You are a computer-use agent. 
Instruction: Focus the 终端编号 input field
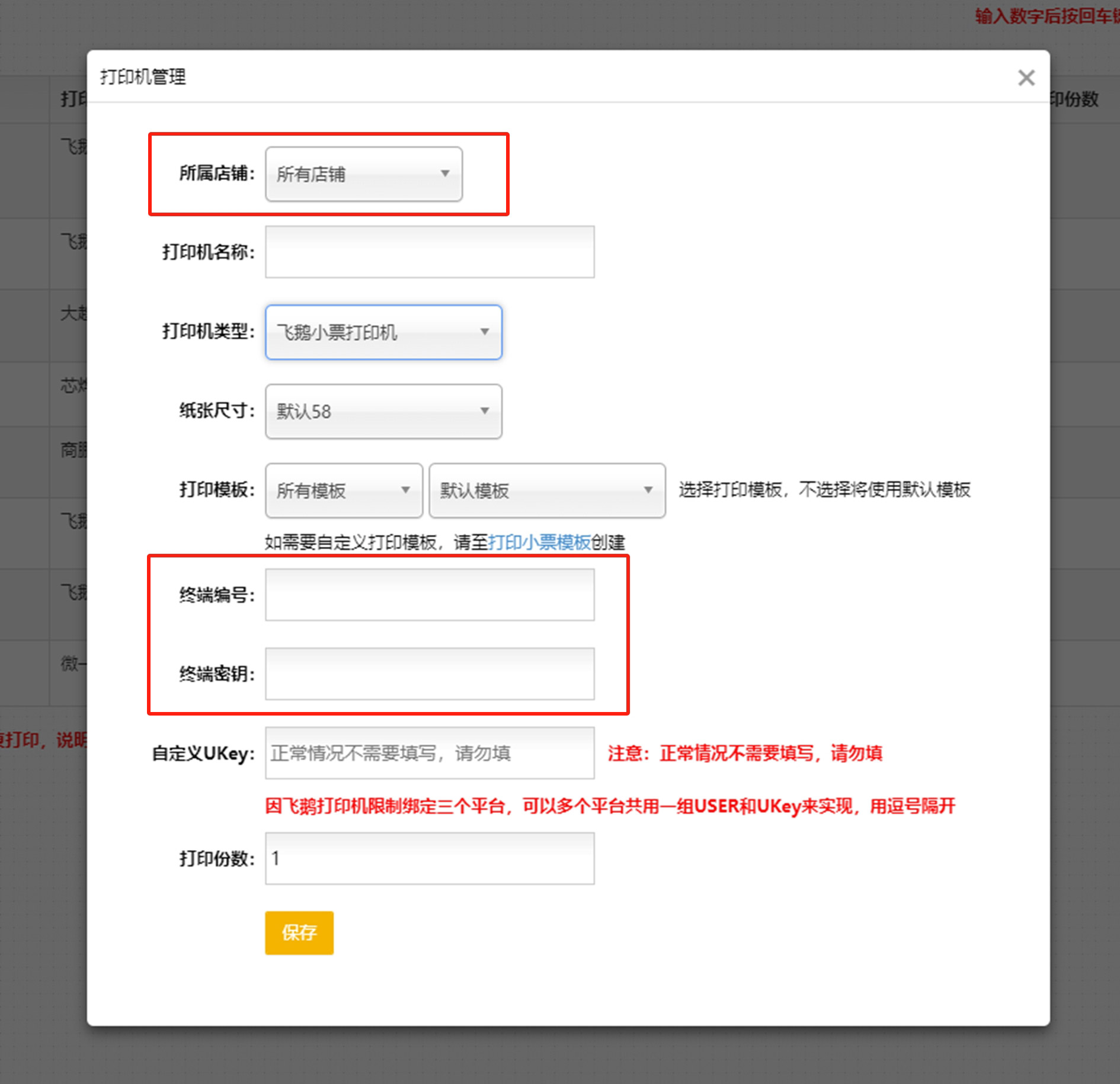click(430, 595)
